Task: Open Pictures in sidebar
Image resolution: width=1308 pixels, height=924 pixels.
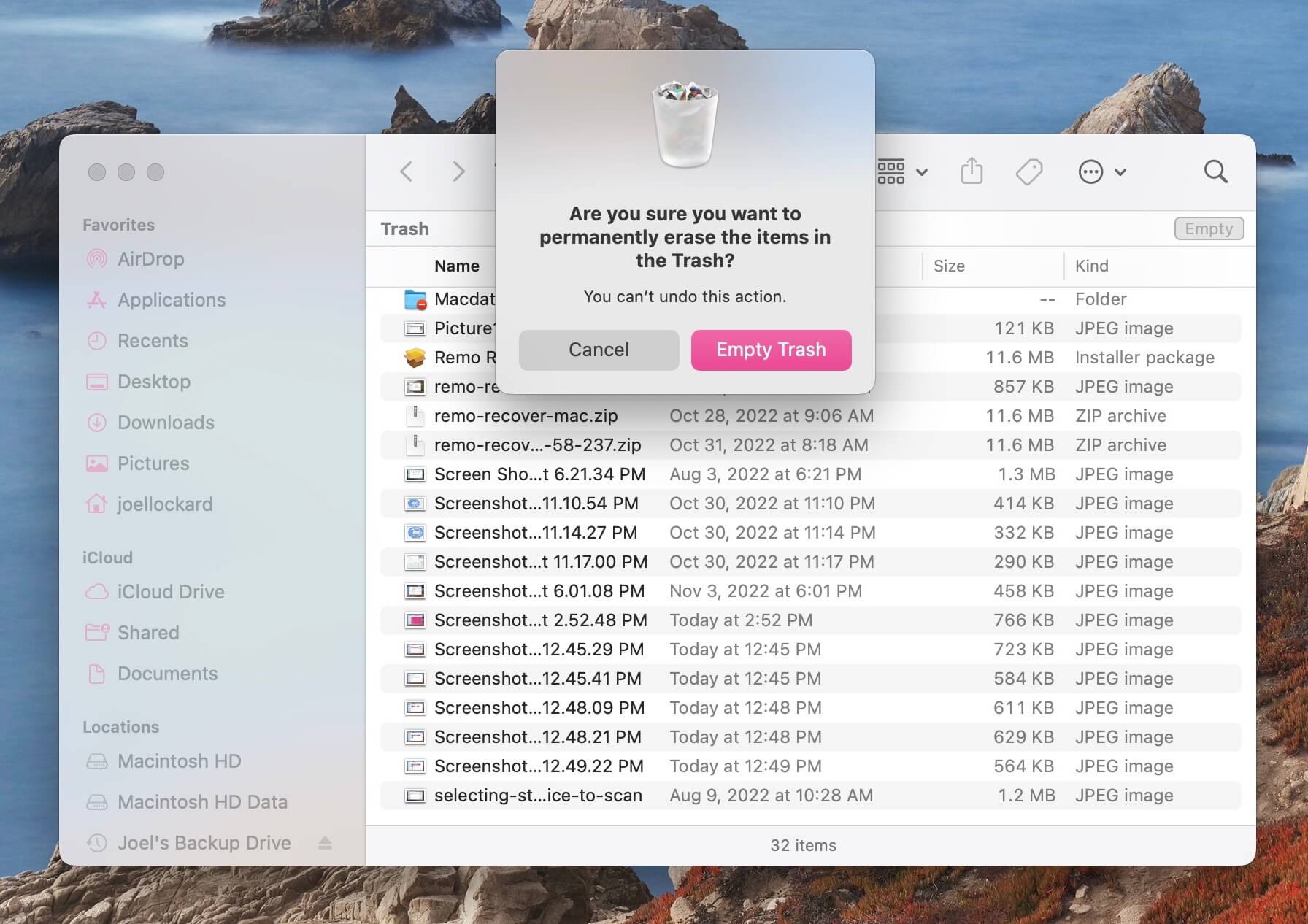Action: click(x=153, y=463)
